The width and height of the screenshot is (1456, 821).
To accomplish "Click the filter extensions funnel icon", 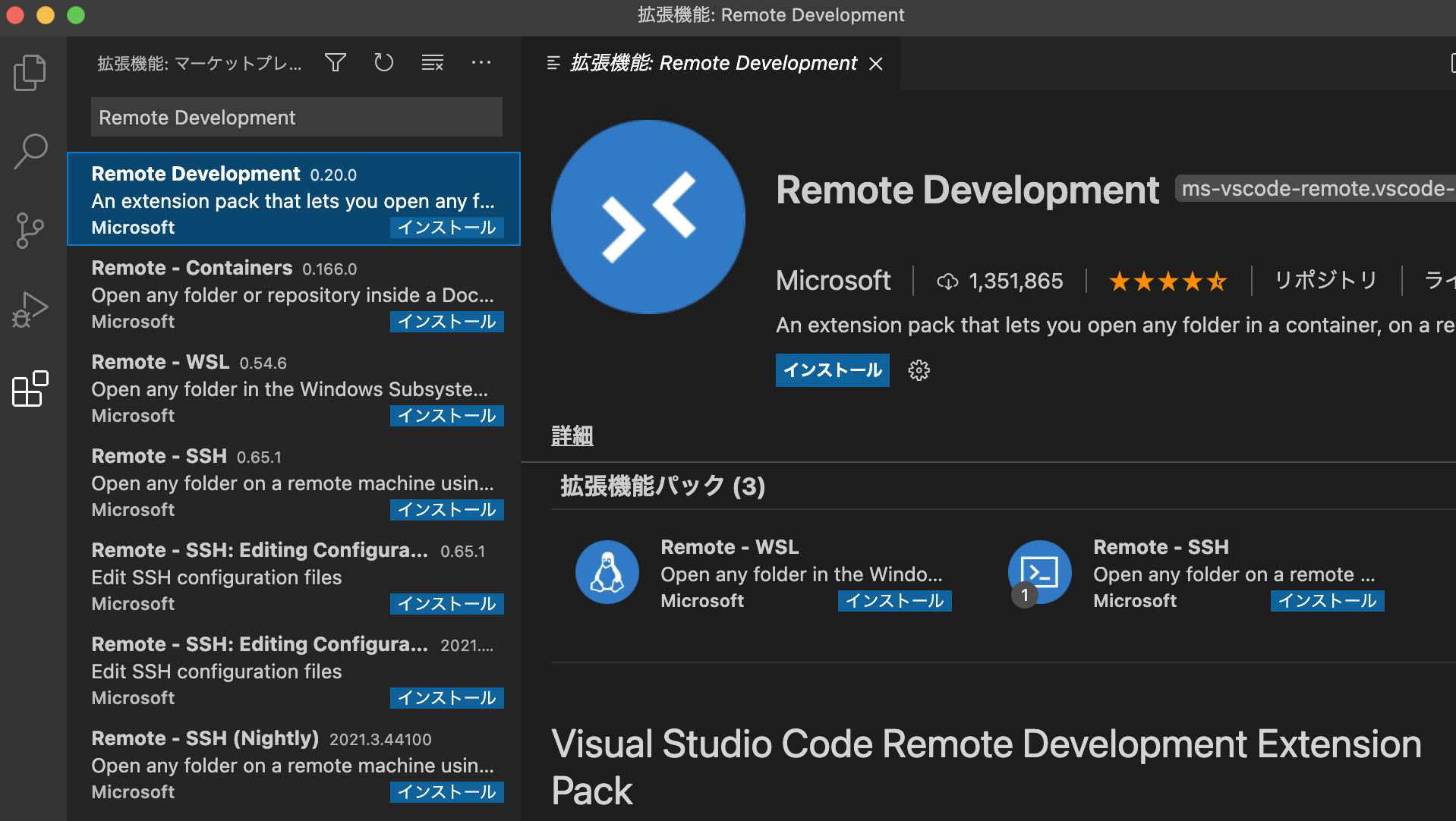I will click(x=336, y=63).
